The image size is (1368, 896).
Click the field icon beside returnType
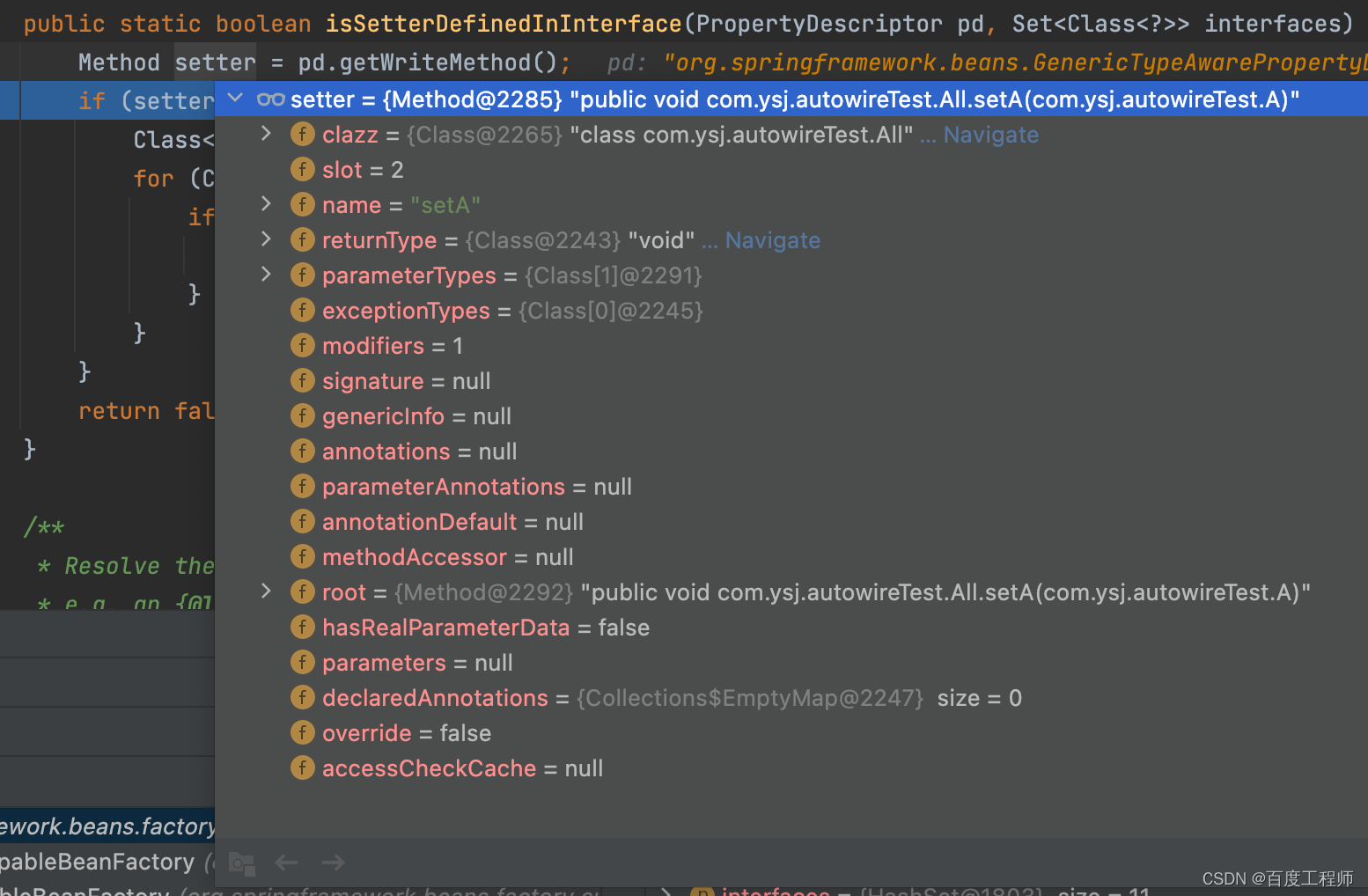(303, 240)
